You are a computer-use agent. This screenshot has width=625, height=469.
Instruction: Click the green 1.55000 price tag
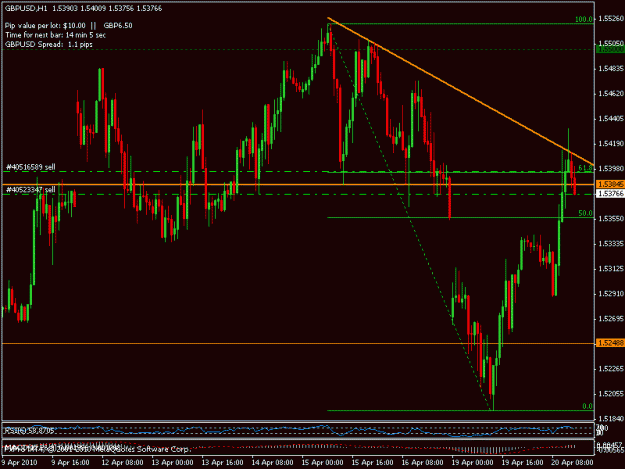click(x=610, y=49)
